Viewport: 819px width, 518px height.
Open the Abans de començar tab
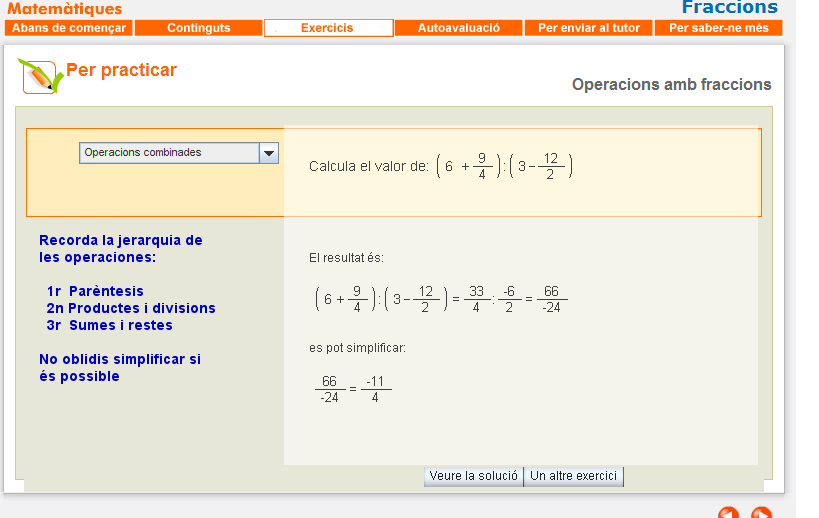tap(69, 28)
